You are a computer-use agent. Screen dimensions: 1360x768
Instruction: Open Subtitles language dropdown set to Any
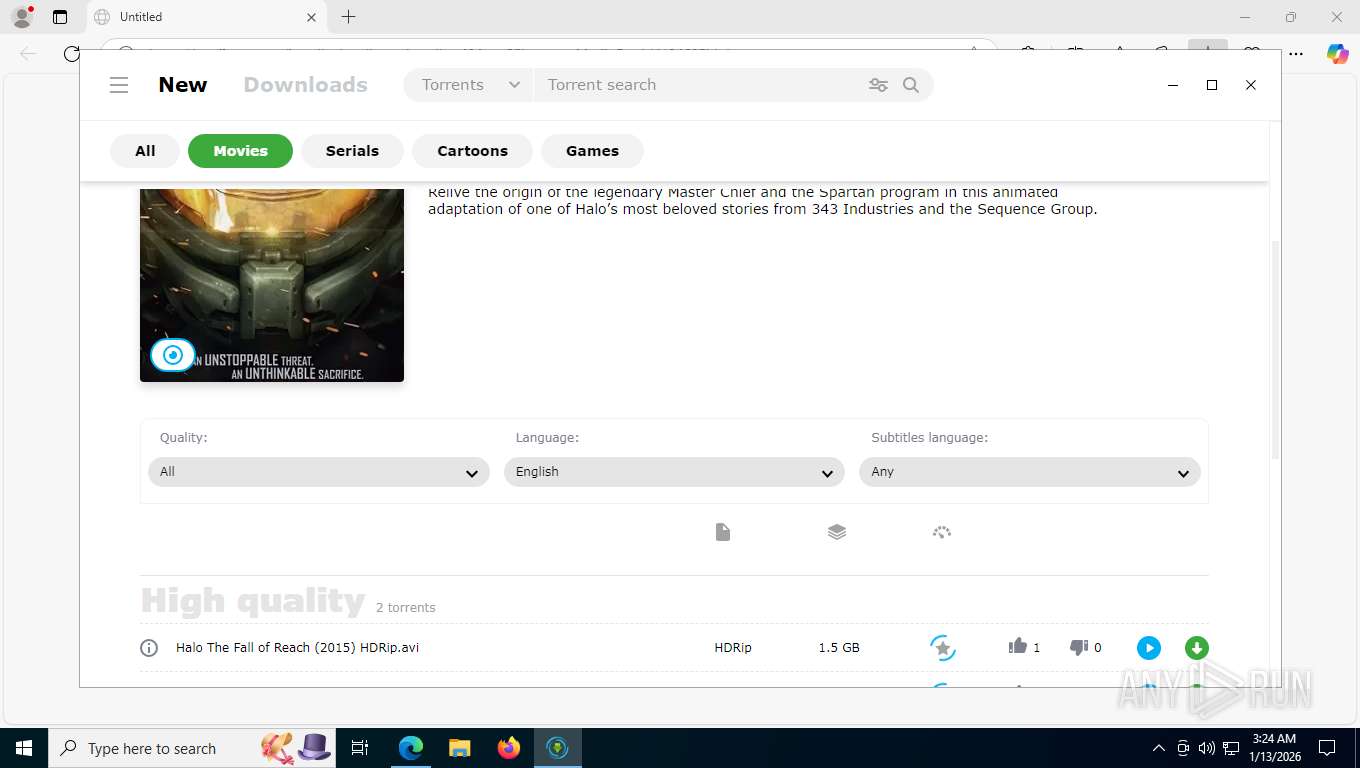1030,472
